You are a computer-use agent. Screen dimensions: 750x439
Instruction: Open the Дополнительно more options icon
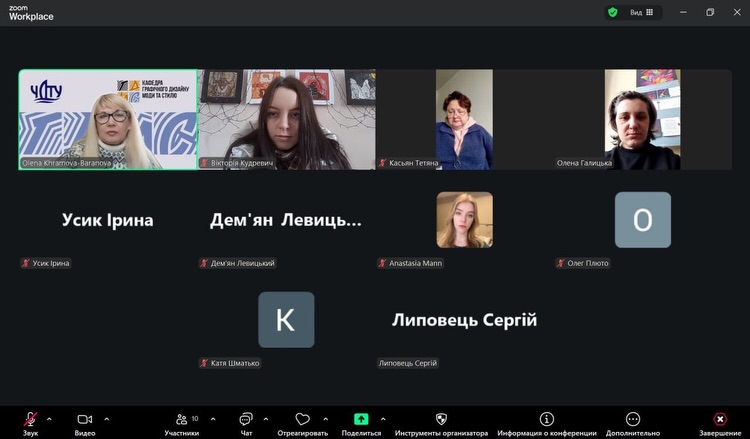pos(633,419)
